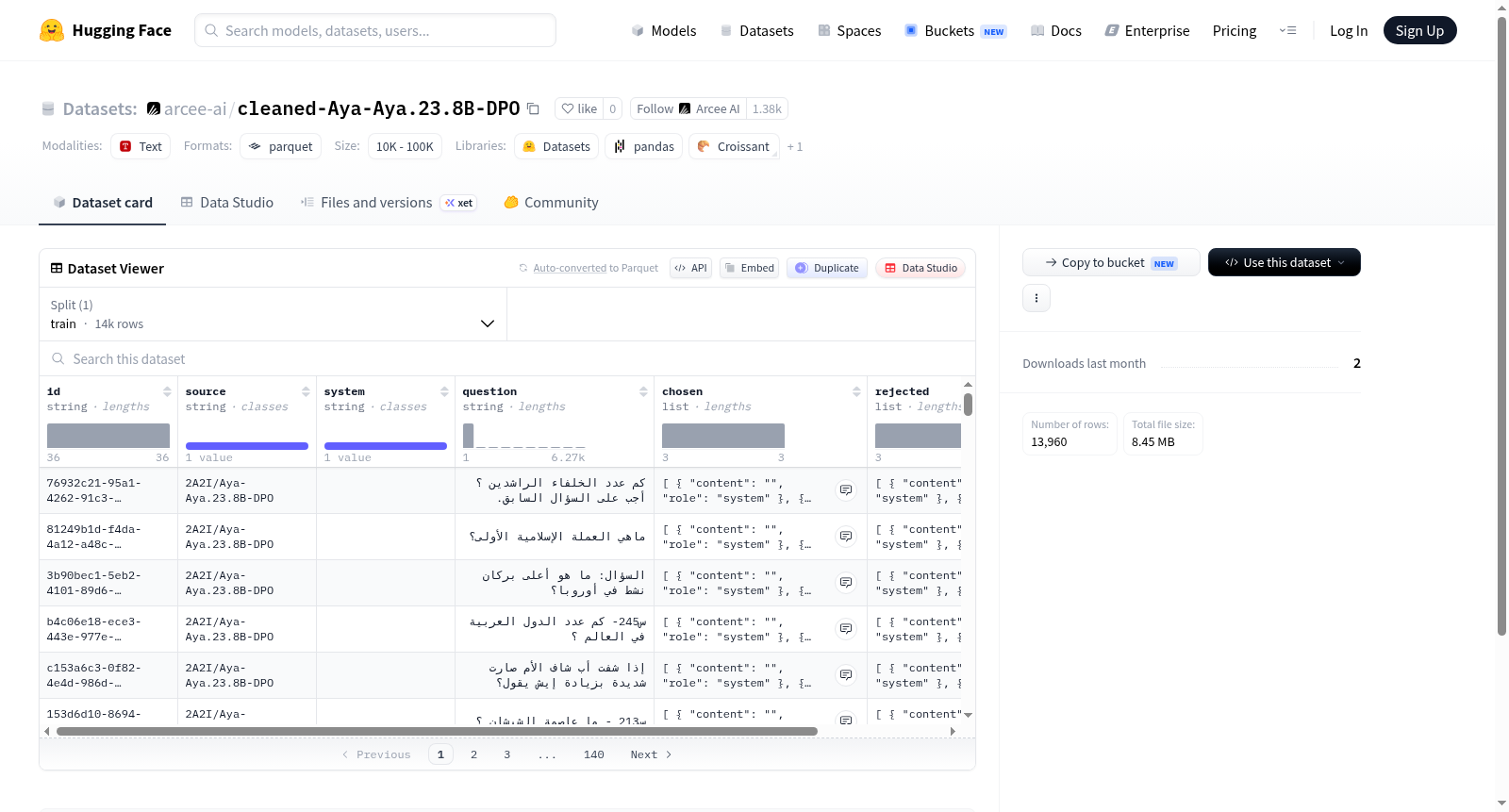Select the pandas library tag
The width and height of the screenshot is (1509, 812).
pyautogui.click(x=643, y=146)
